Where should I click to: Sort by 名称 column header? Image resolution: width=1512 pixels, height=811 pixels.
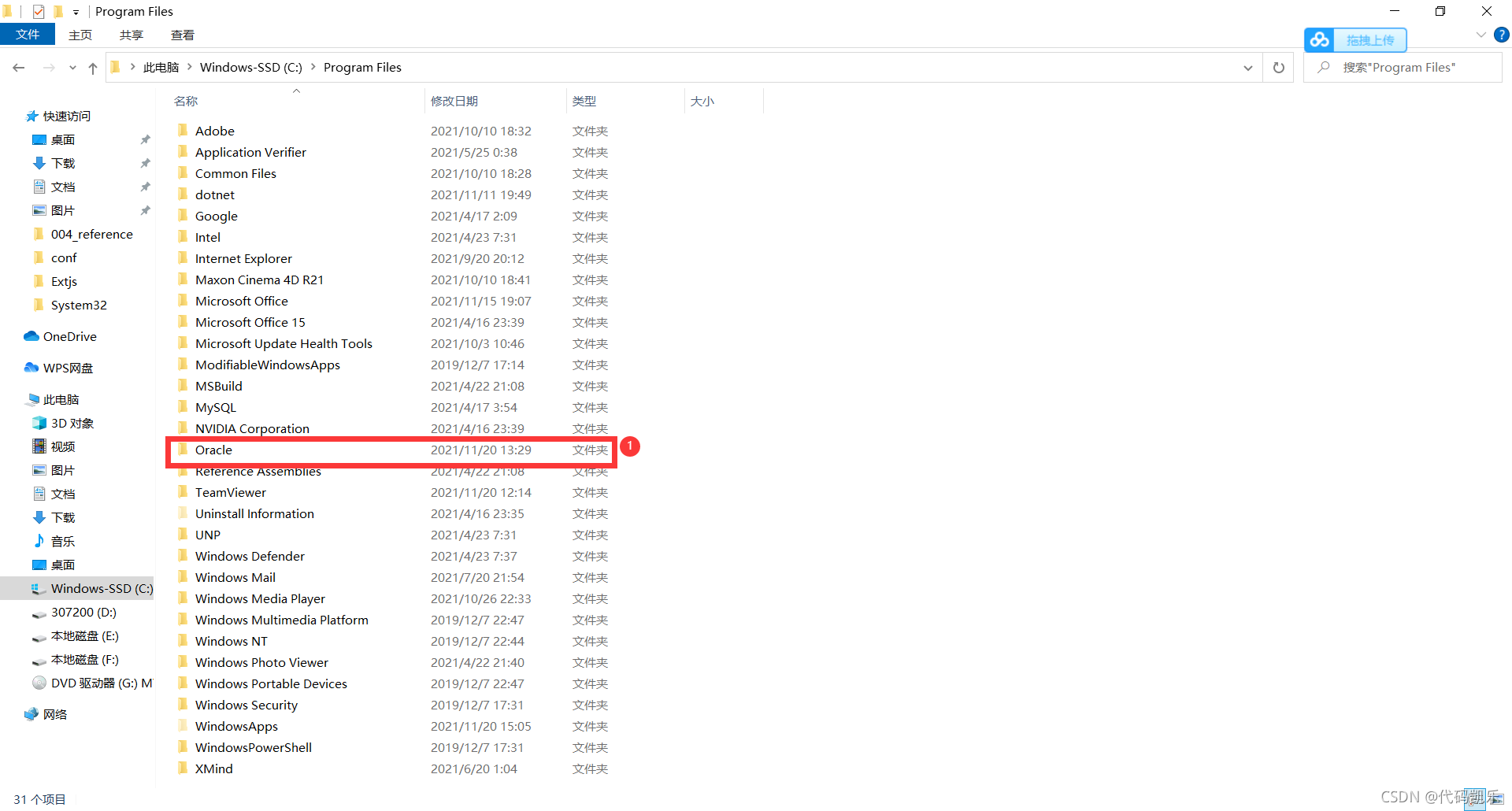point(186,101)
